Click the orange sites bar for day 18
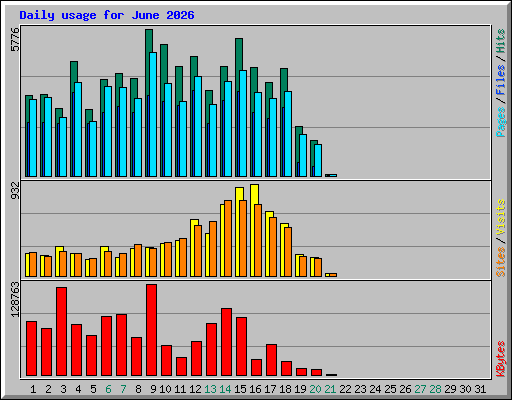Viewport: 512px width, 400px height. [x=288, y=252]
